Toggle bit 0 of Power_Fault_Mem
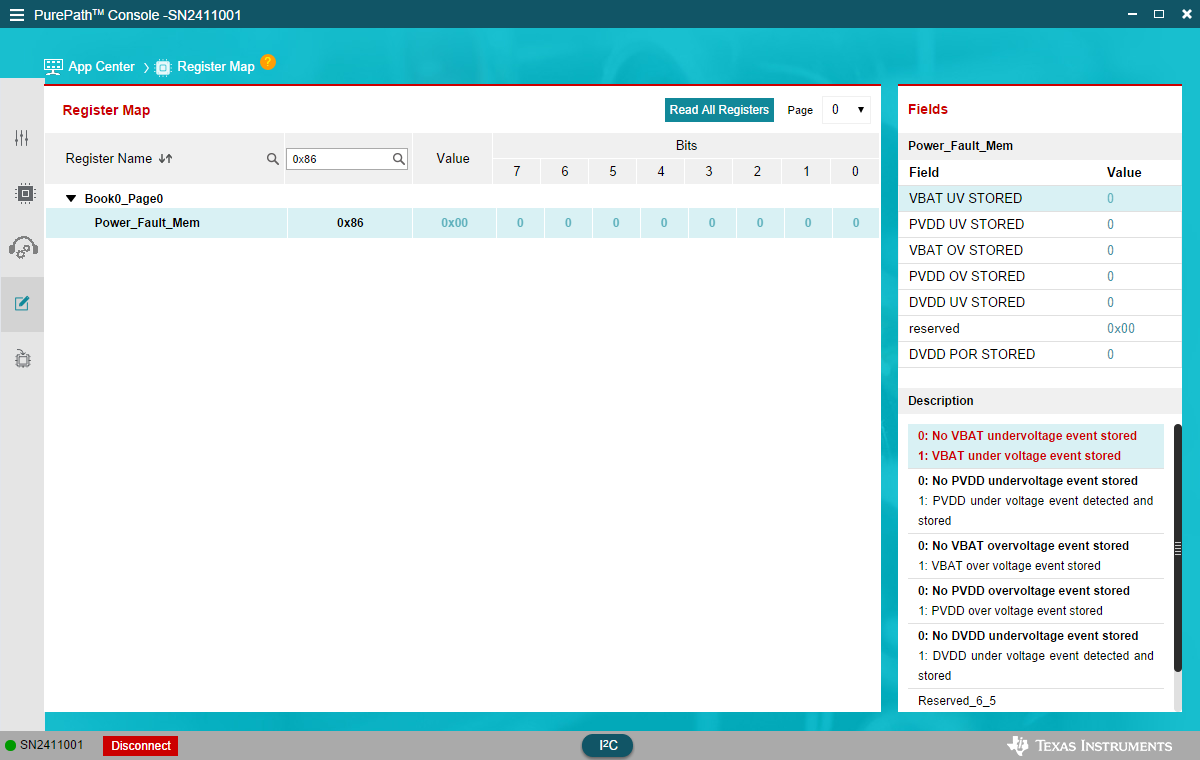 pos(856,223)
